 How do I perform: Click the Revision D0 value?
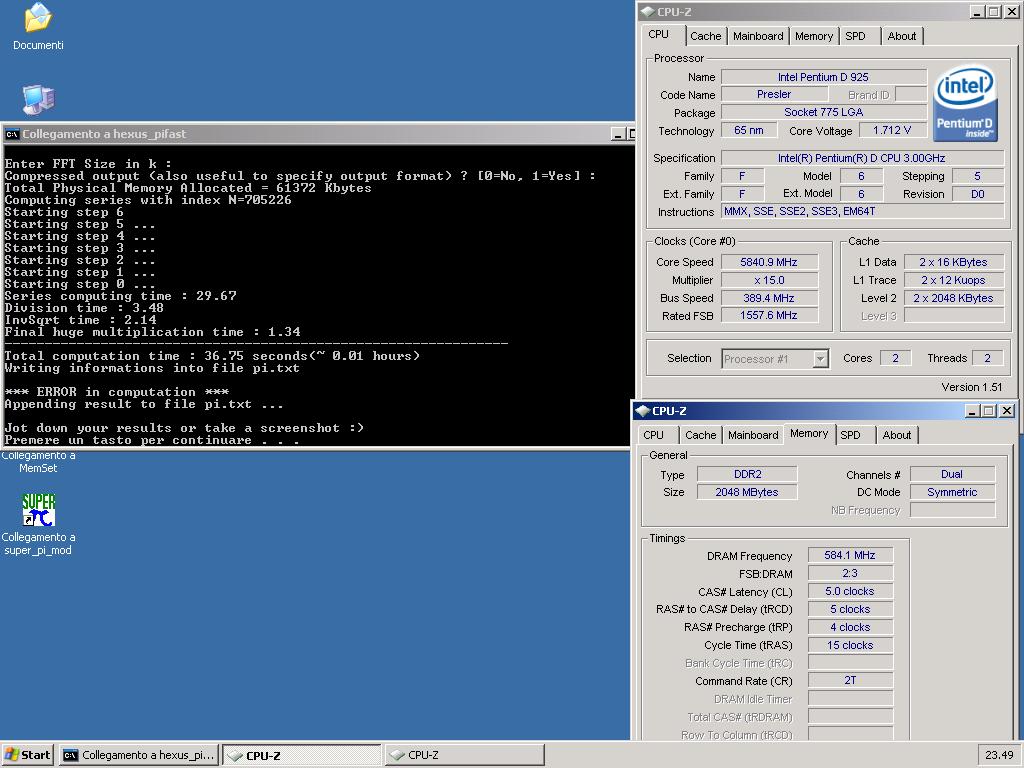point(978,194)
